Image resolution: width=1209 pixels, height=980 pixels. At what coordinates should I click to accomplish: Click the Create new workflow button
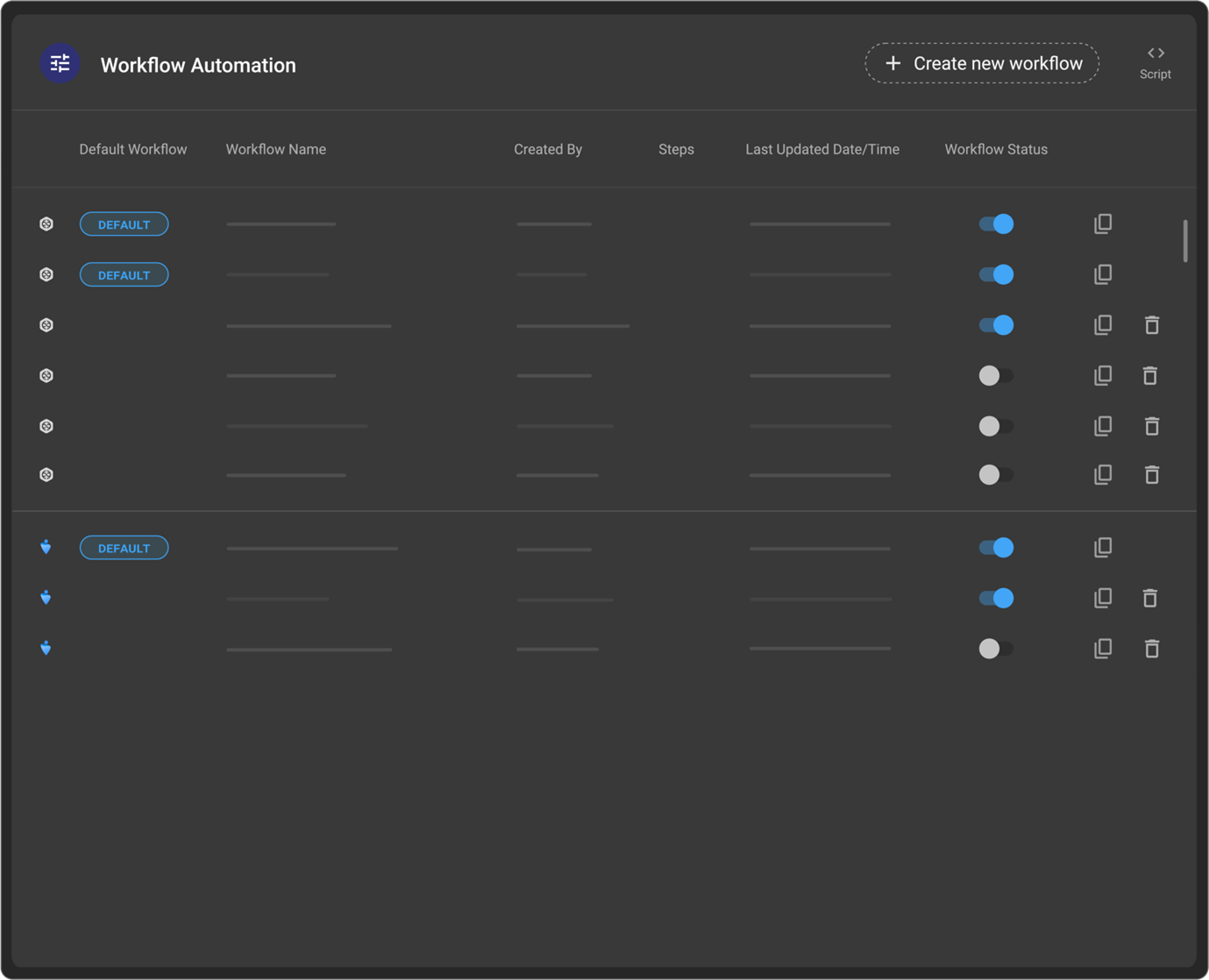[x=982, y=63]
